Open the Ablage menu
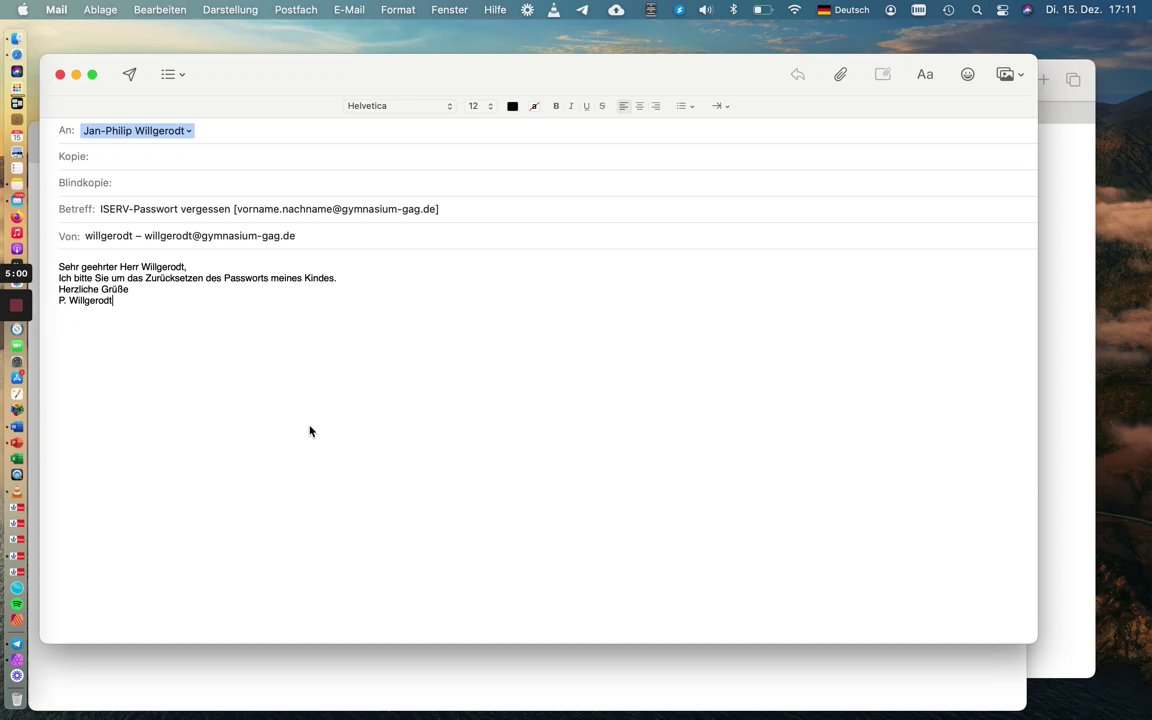1152x720 pixels. click(100, 10)
